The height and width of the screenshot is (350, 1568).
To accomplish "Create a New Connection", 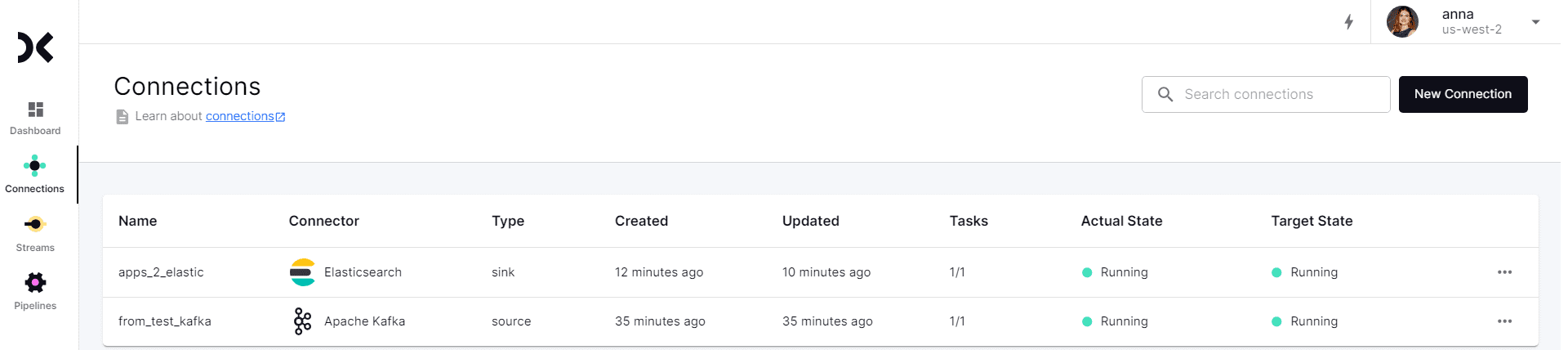I will [1463, 94].
